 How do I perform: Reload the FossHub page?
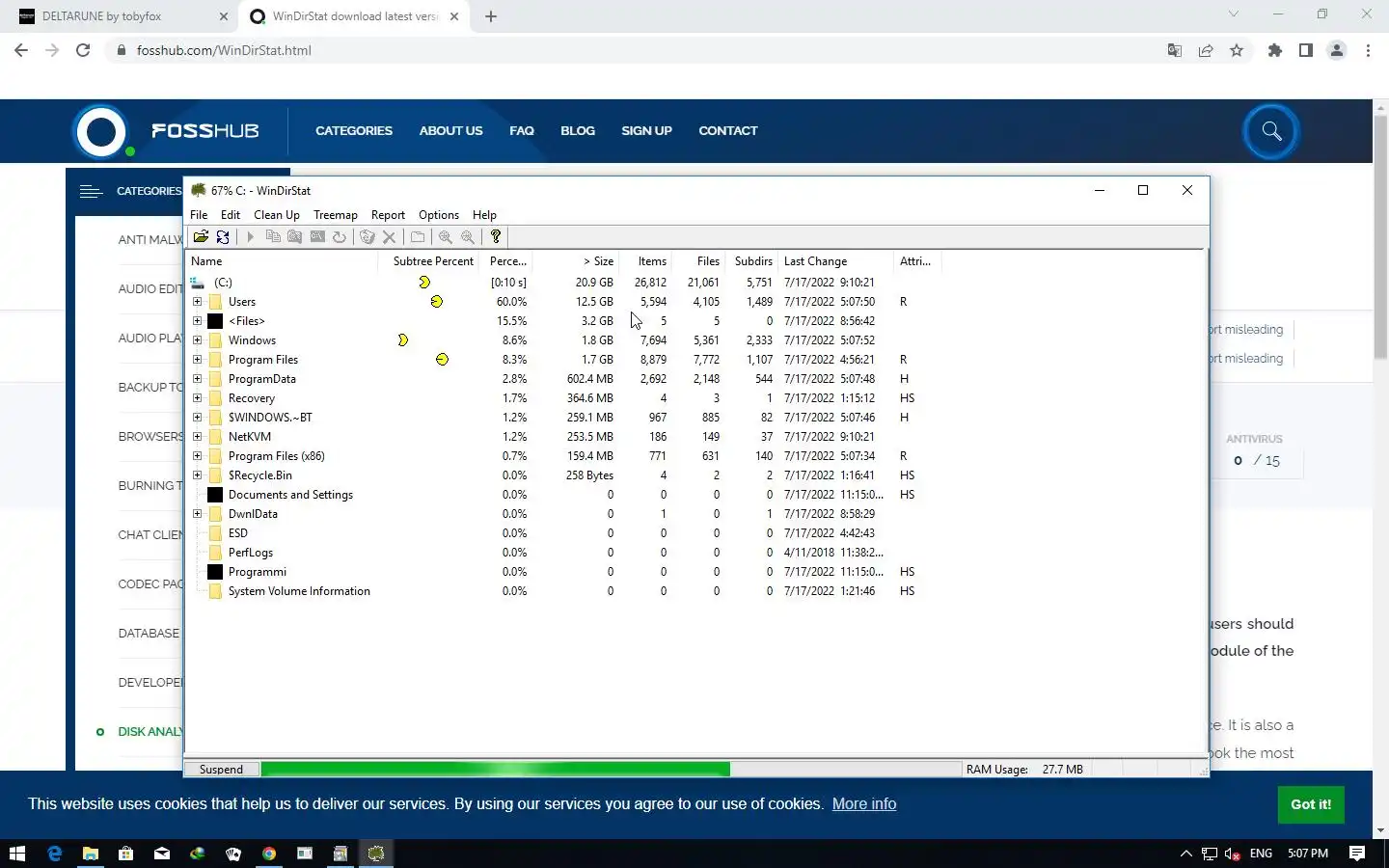click(83, 50)
